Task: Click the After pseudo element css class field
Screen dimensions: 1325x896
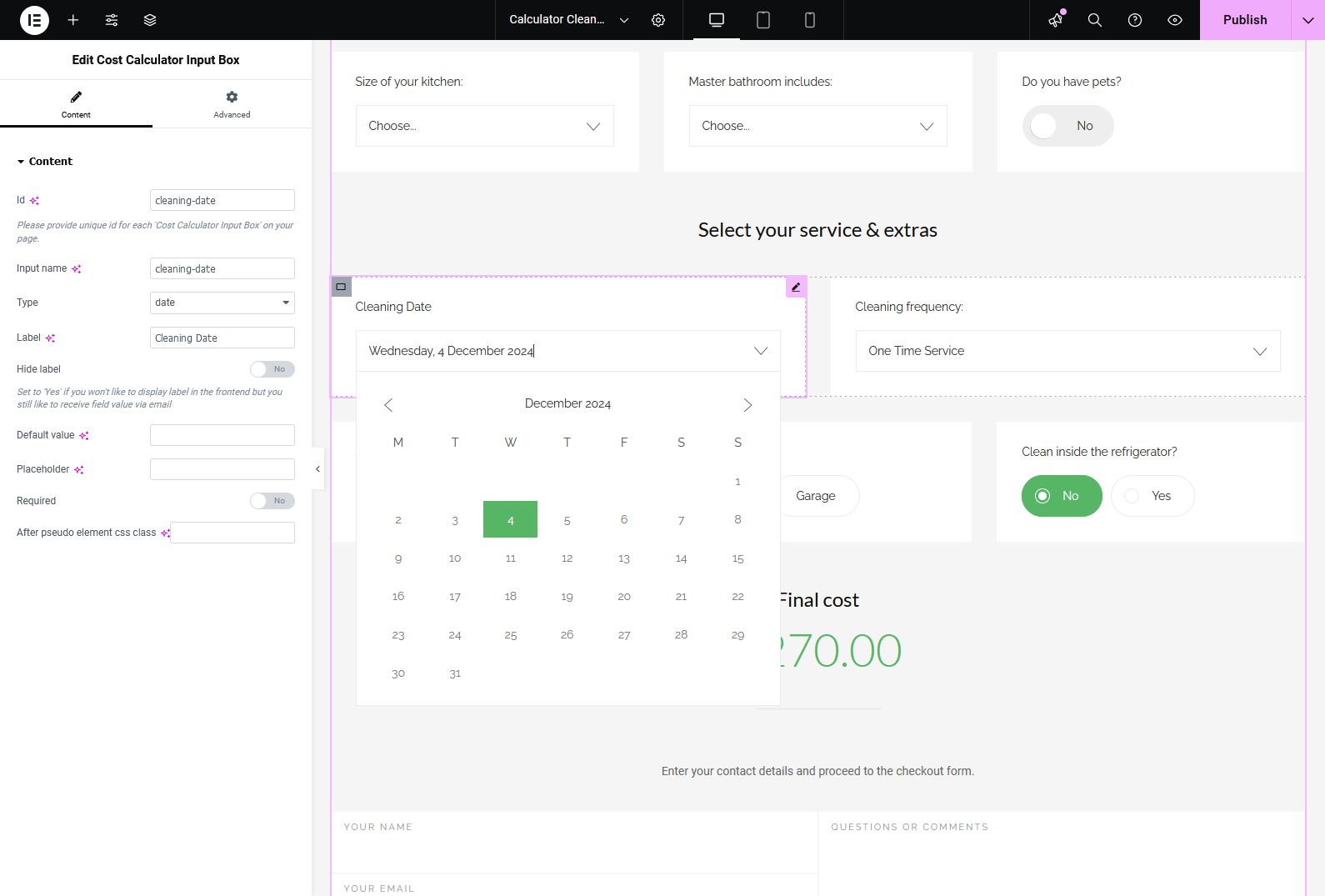Action: (x=232, y=533)
